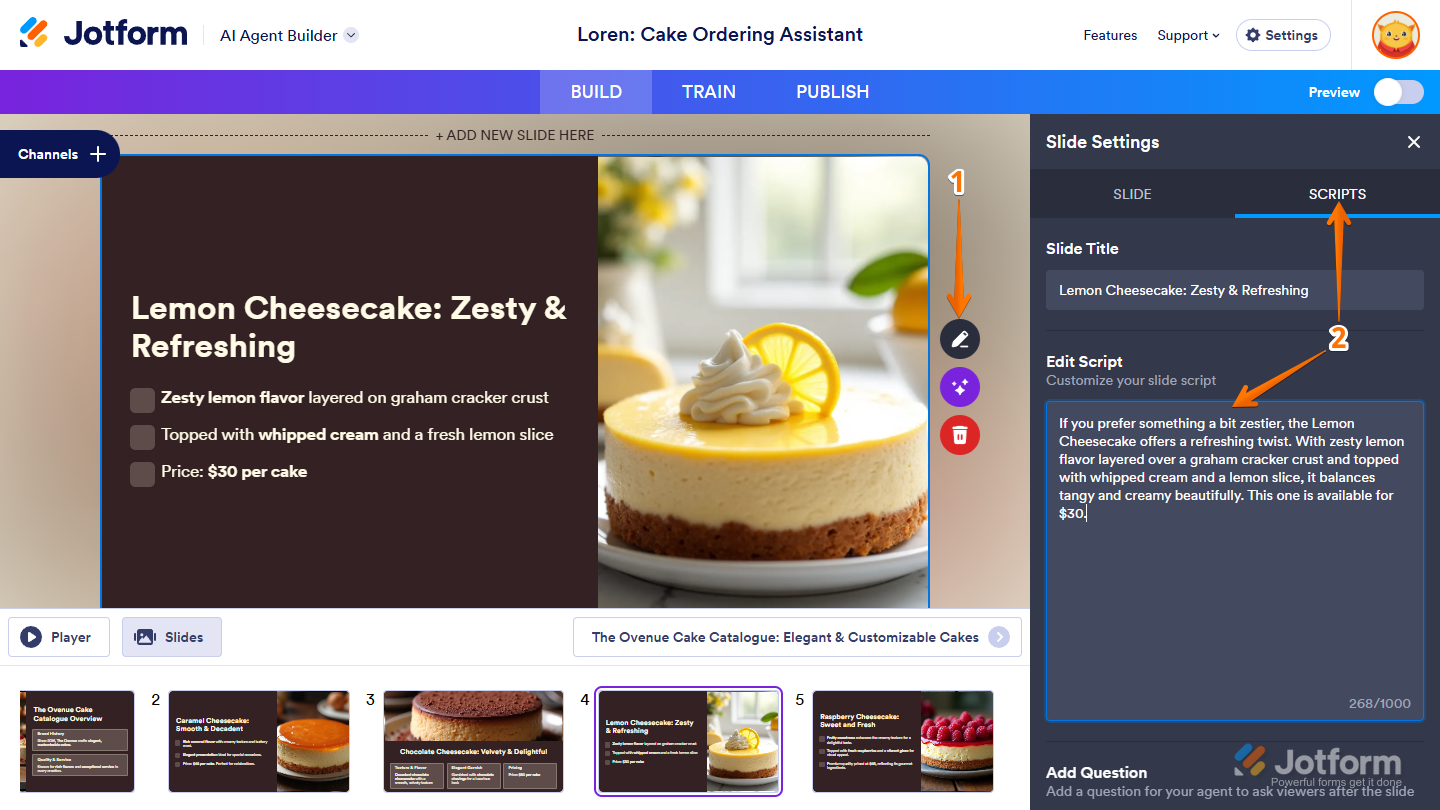The width and height of the screenshot is (1440, 810).
Task: Click the Player button
Action: pyautogui.click(x=59, y=637)
